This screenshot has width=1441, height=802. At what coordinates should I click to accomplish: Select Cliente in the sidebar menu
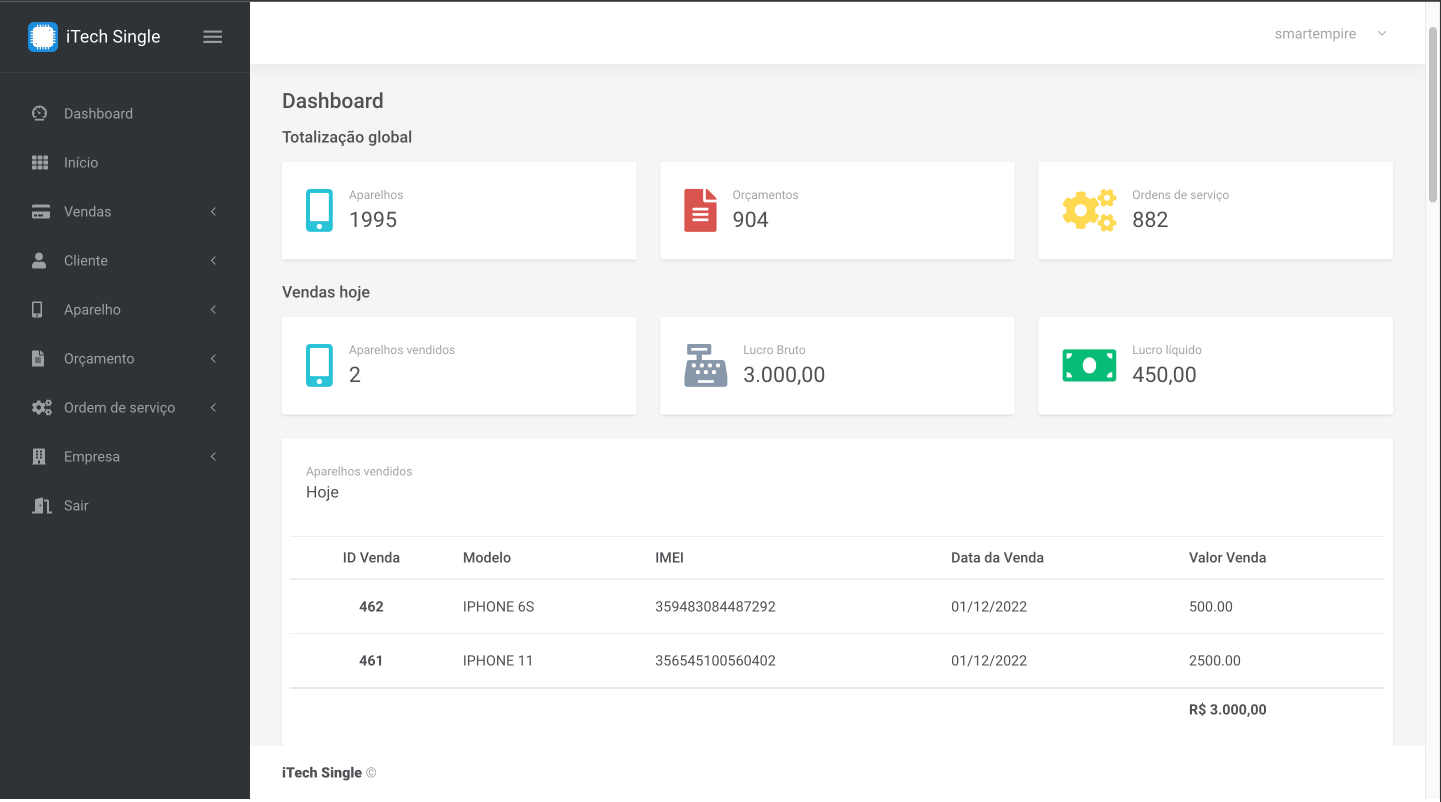86,261
